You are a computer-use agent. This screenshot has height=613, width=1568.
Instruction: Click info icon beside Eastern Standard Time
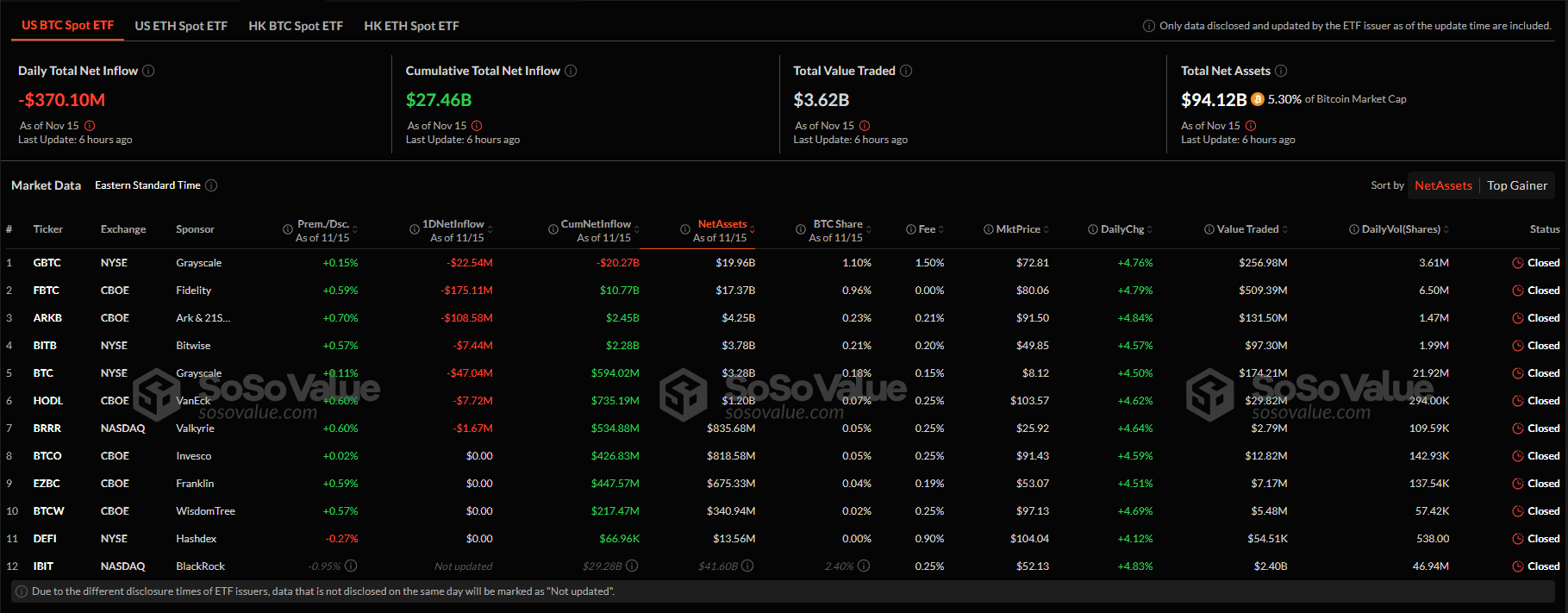211,185
